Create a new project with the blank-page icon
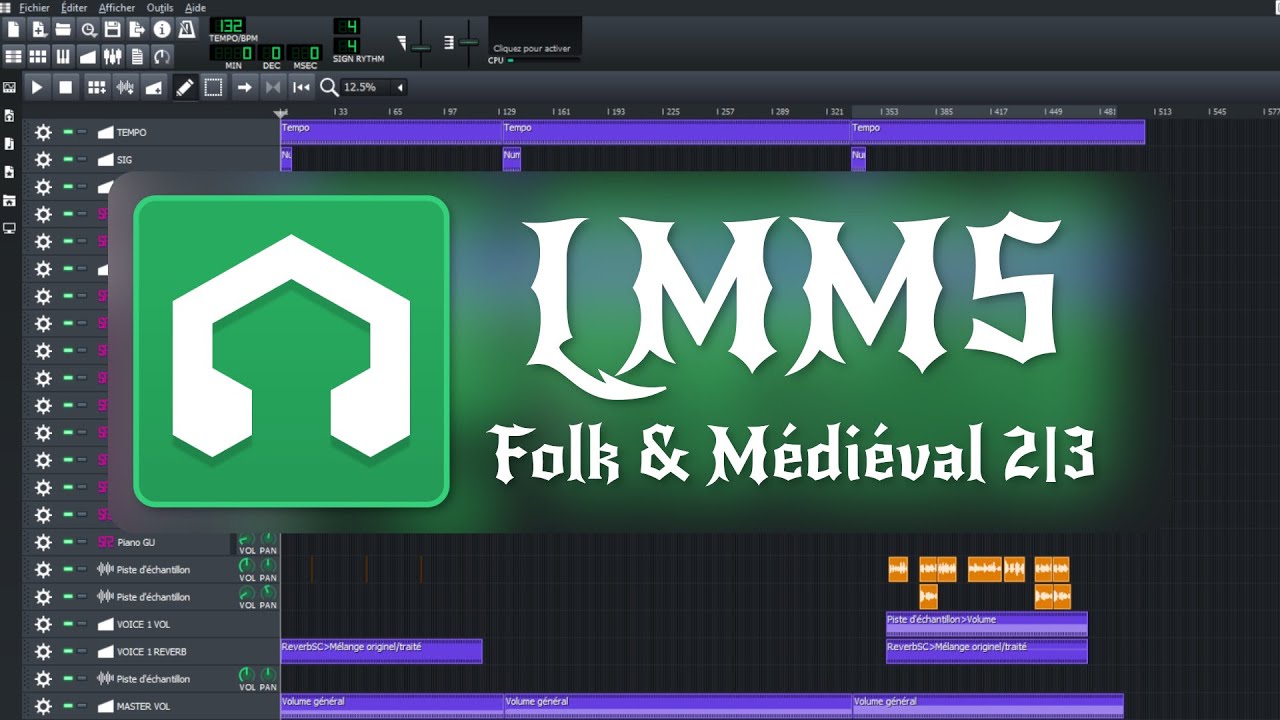Screen dimensions: 1280x720 point(13,29)
